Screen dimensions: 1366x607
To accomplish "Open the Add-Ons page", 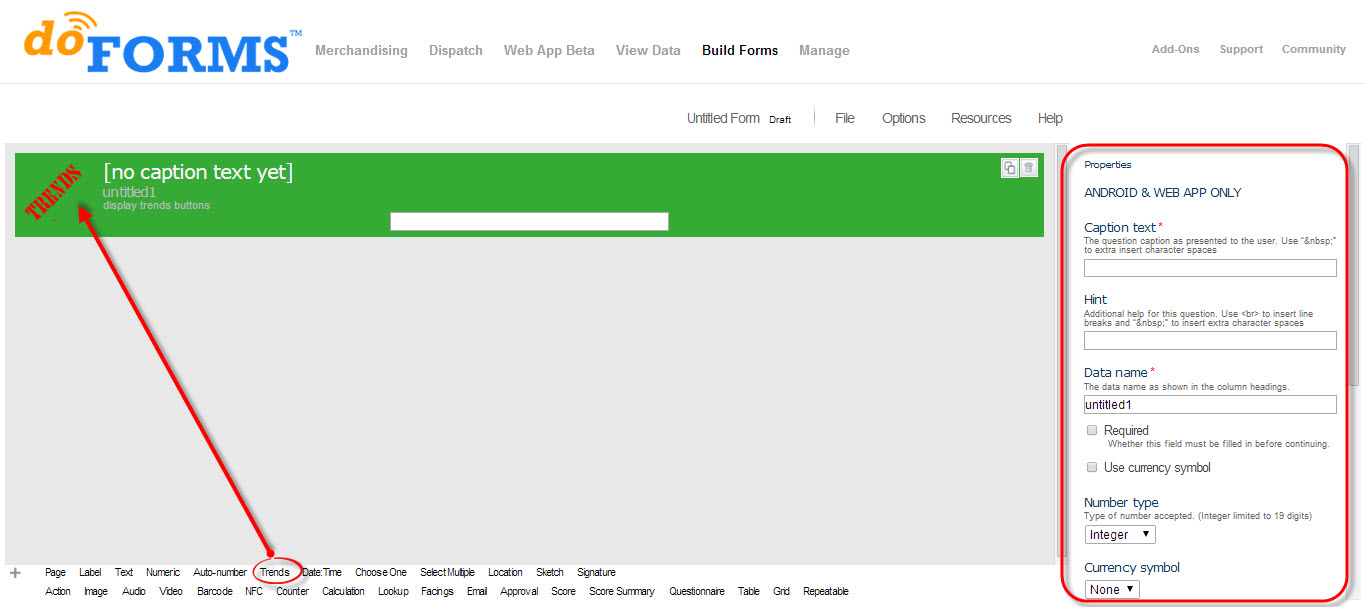I will 1175,48.
